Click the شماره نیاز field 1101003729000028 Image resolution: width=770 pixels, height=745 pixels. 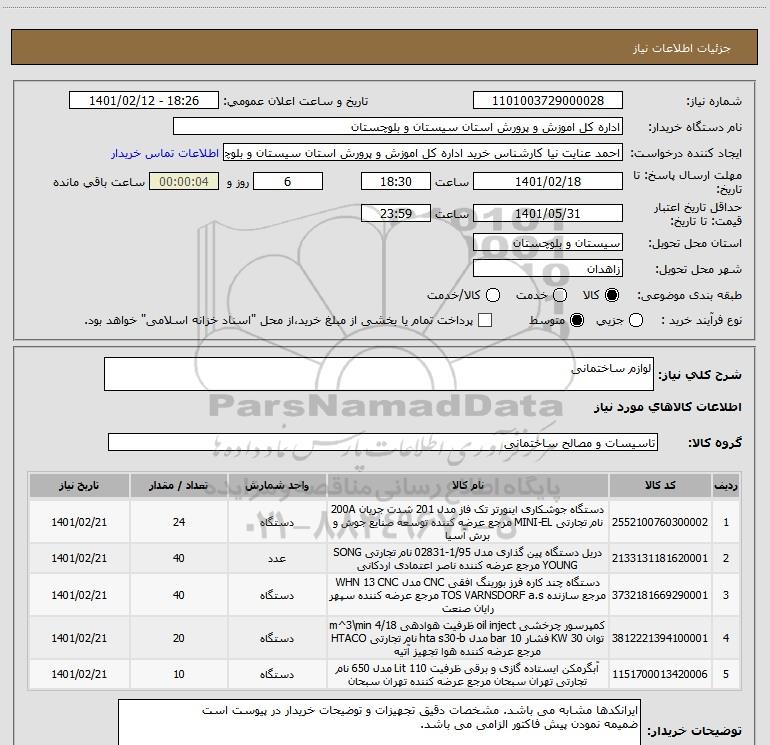point(548,101)
